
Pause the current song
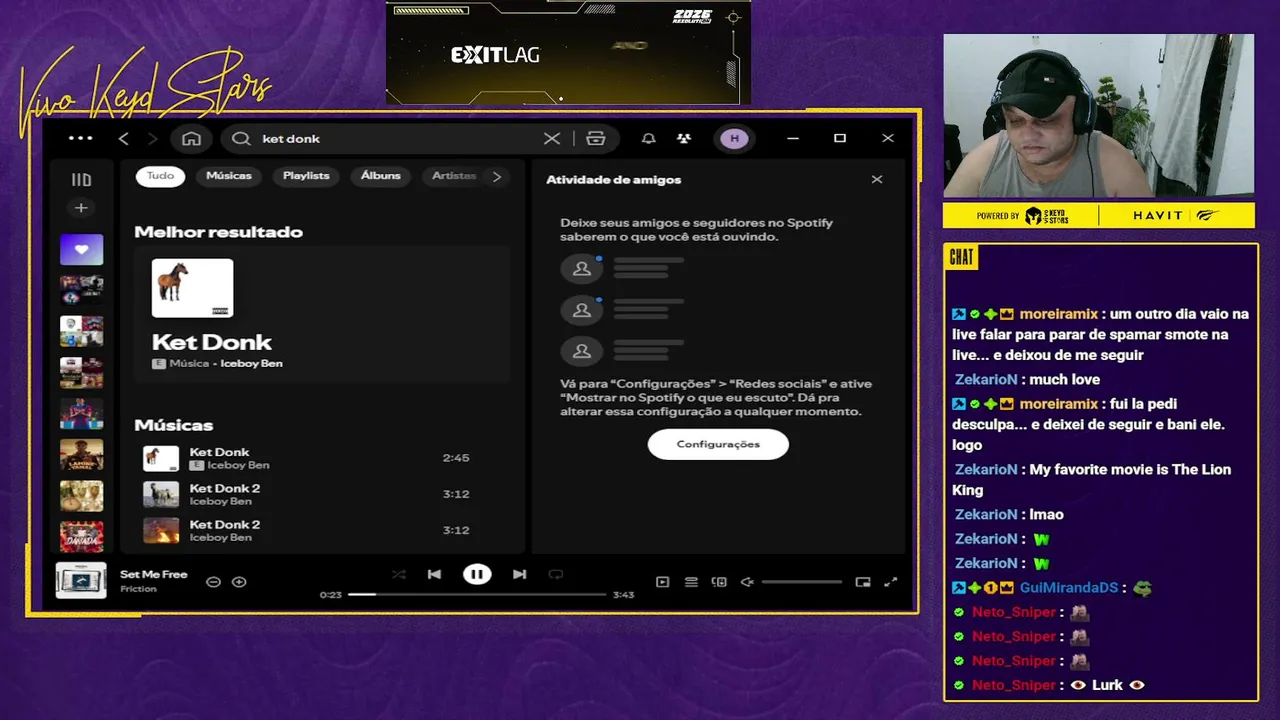477,574
